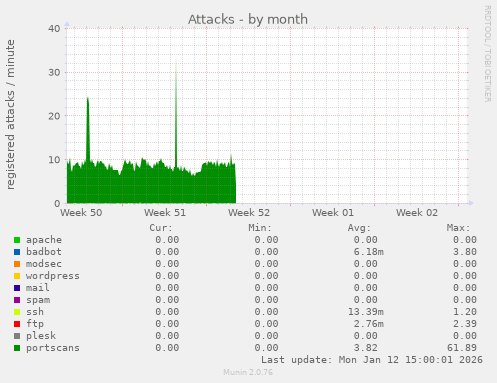Image resolution: width=497 pixels, height=383 pixels.
Task: Click the 'Week 52' axis label
Action: pos(249,213)
